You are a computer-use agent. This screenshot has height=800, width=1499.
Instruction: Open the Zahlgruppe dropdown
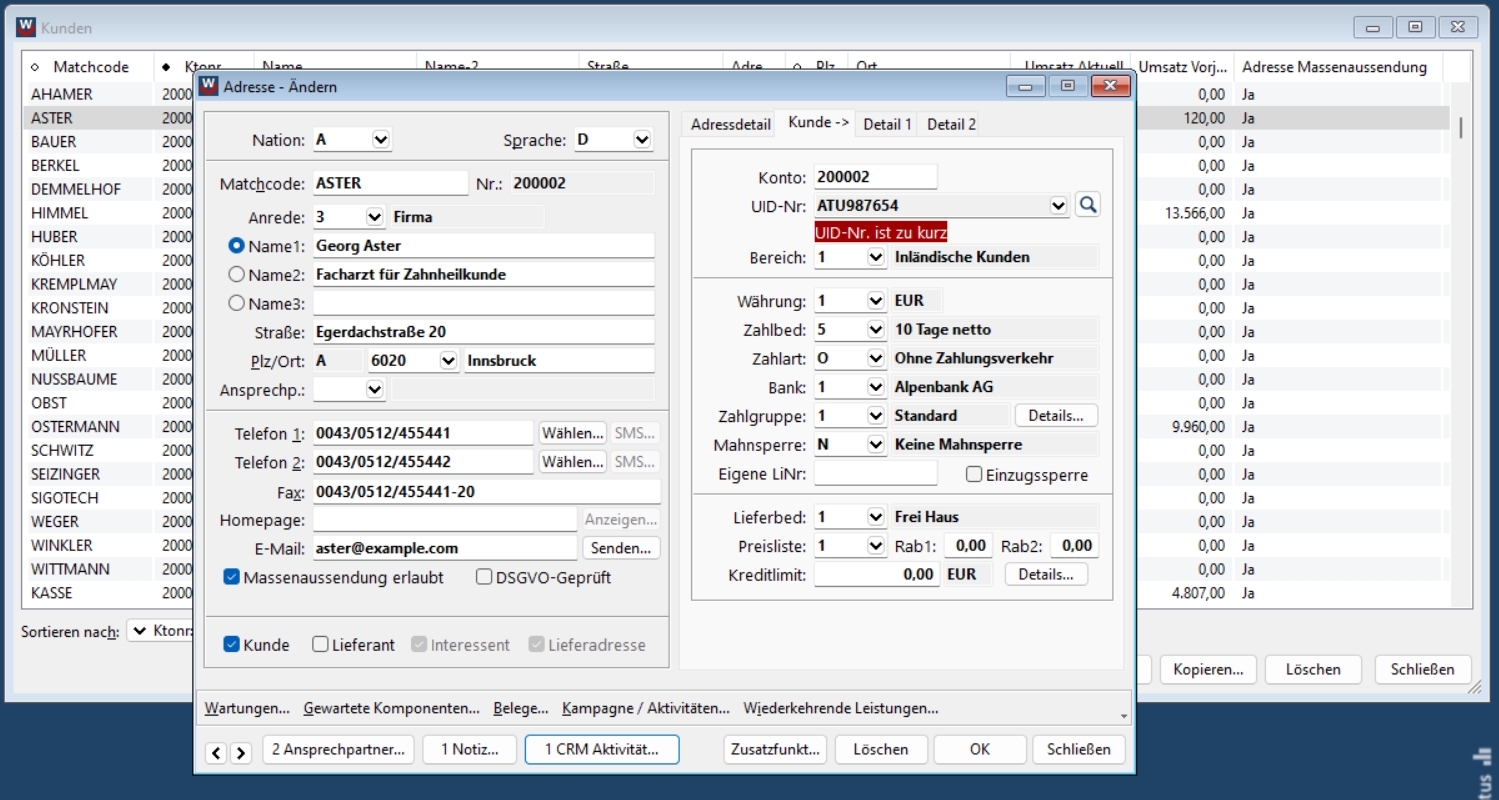pos(876,415)
